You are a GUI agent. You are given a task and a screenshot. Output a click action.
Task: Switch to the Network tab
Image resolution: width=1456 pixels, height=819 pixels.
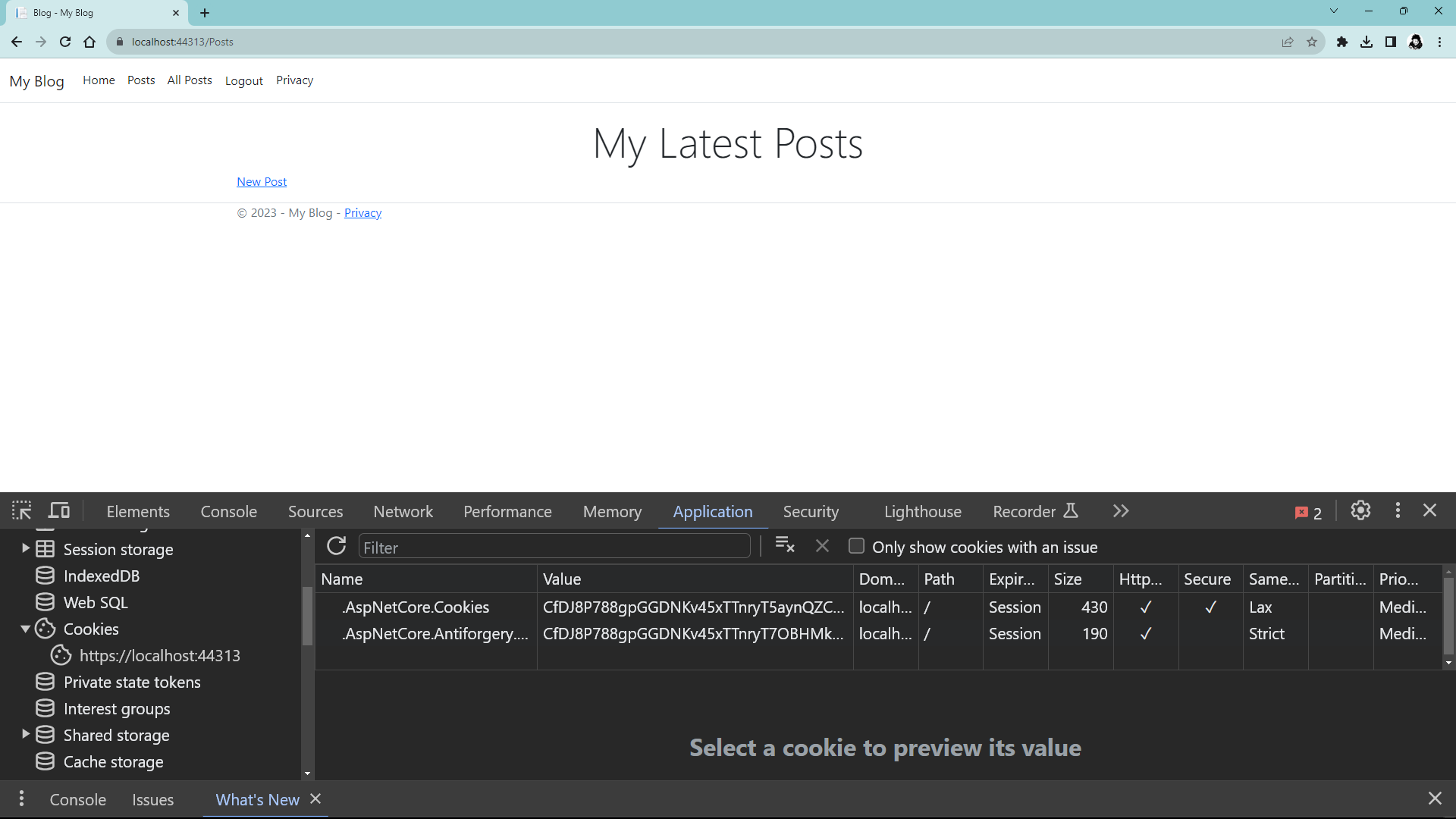403,512
